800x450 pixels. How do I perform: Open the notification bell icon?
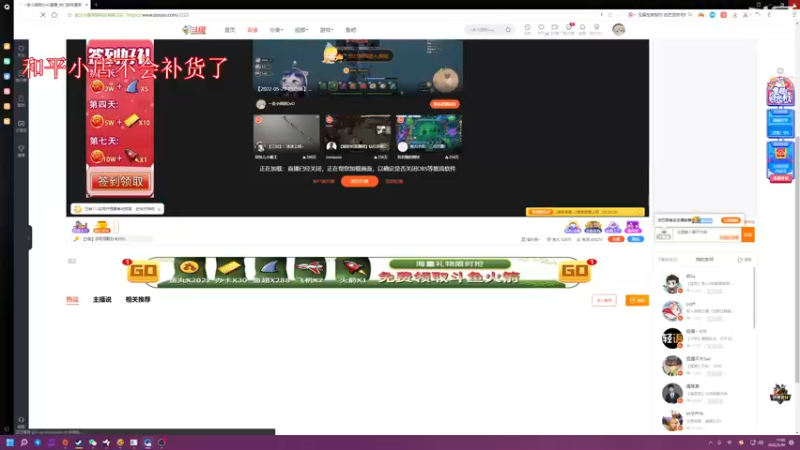[582, 29]
